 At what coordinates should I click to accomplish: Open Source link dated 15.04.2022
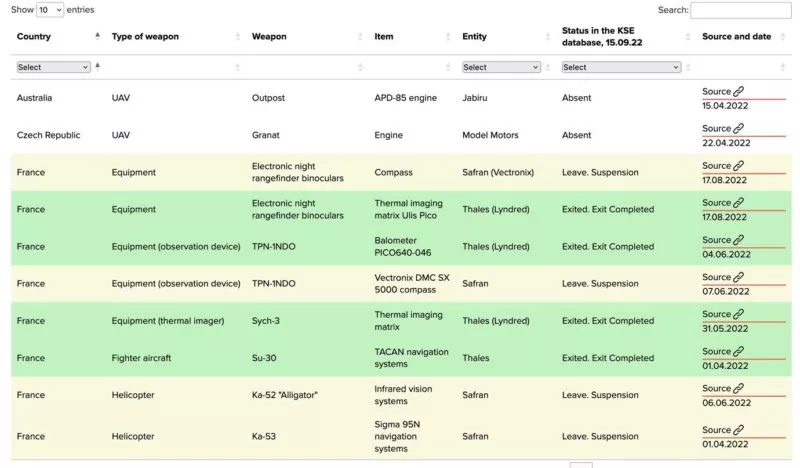coord(722,92)
